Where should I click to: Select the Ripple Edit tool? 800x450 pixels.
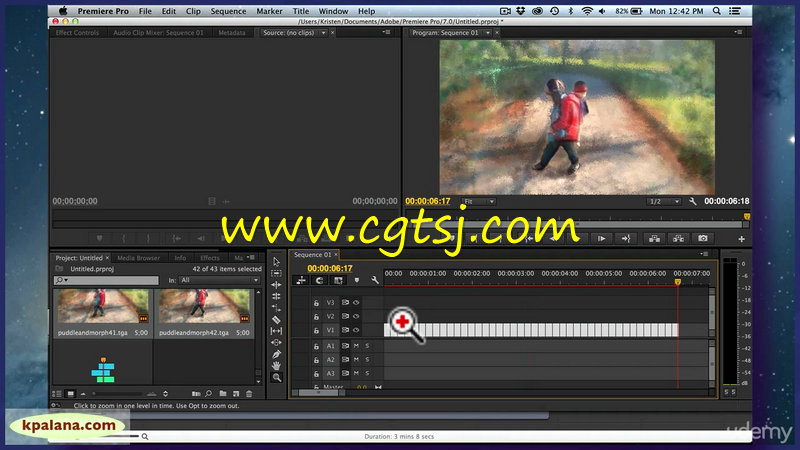(276, 285)
